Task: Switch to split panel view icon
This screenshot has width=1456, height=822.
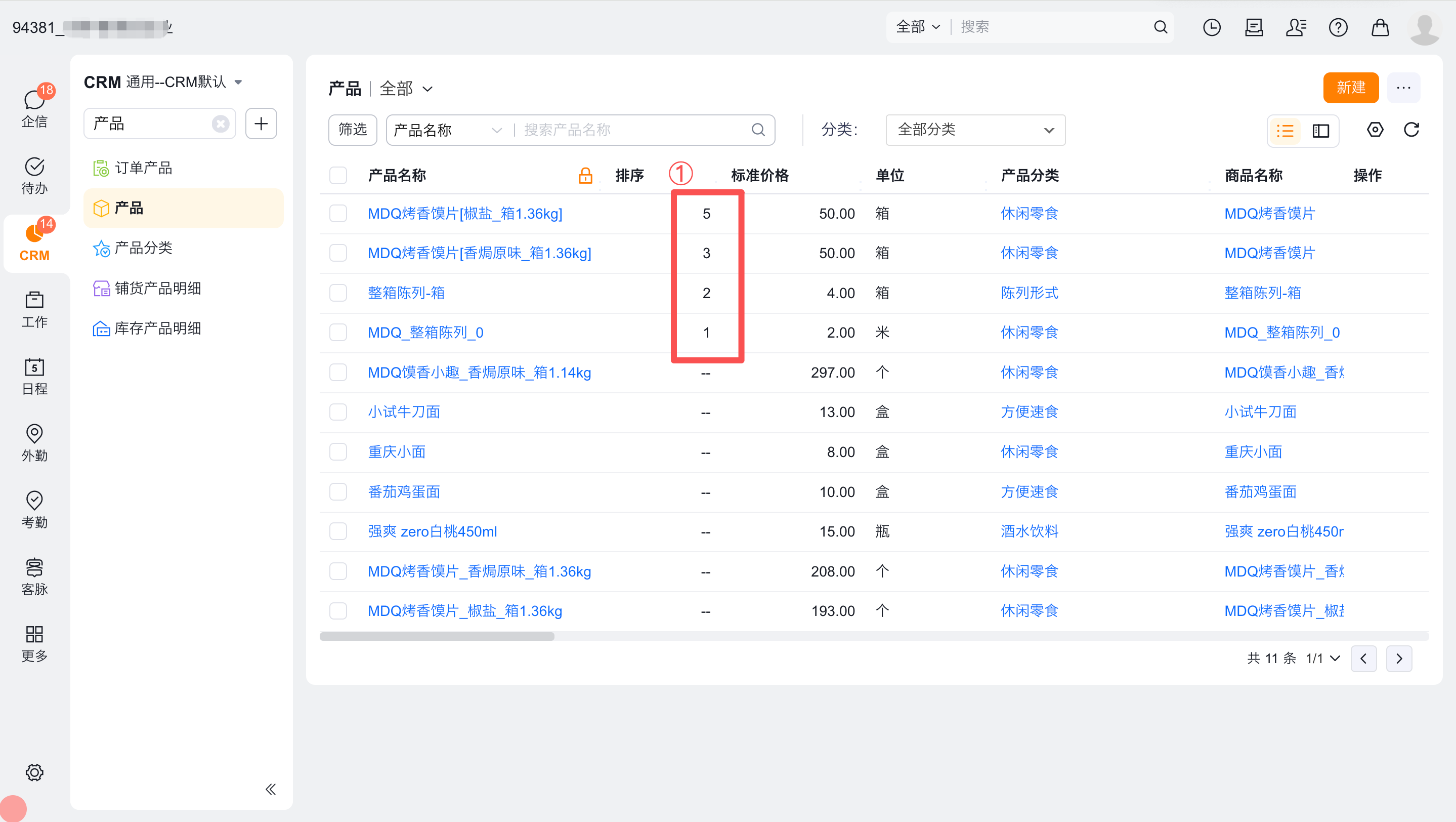Action: [1320, 131]
